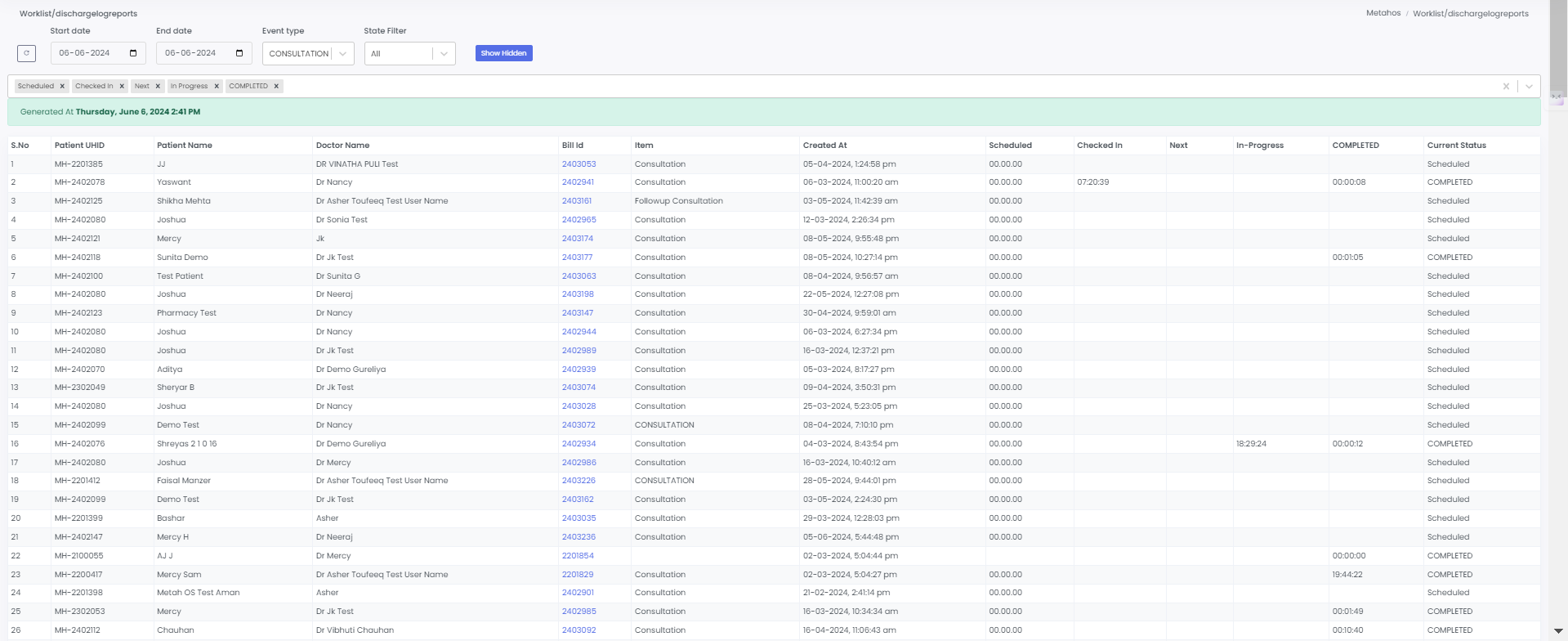The width and height of the screenshot is (1568, 641).
Task: Open bill 2403053 link
Action: (x=579, y=164)
